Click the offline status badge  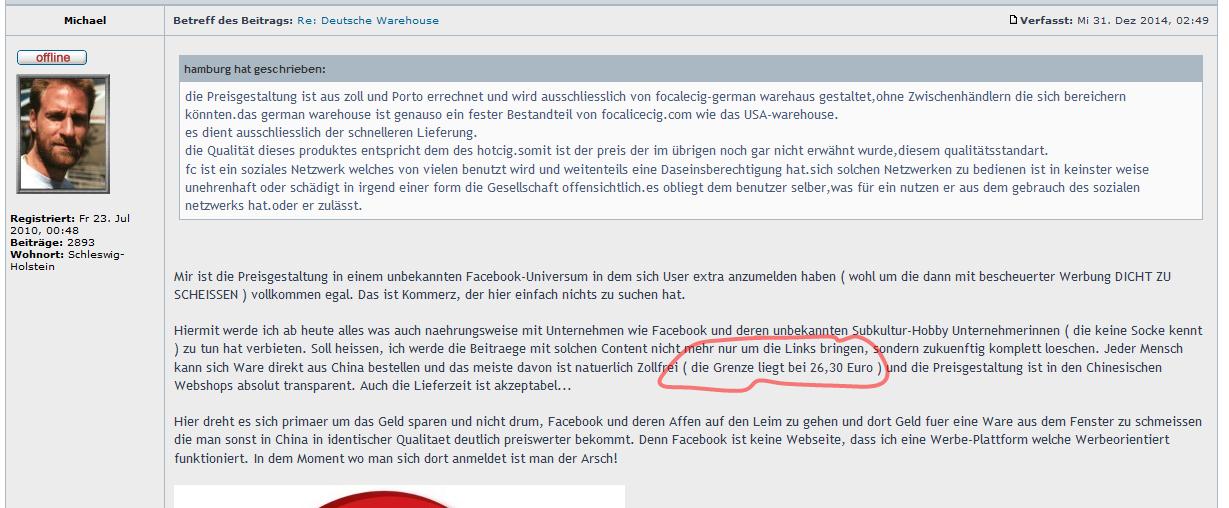pyautogui.click(x=52, y=58)
